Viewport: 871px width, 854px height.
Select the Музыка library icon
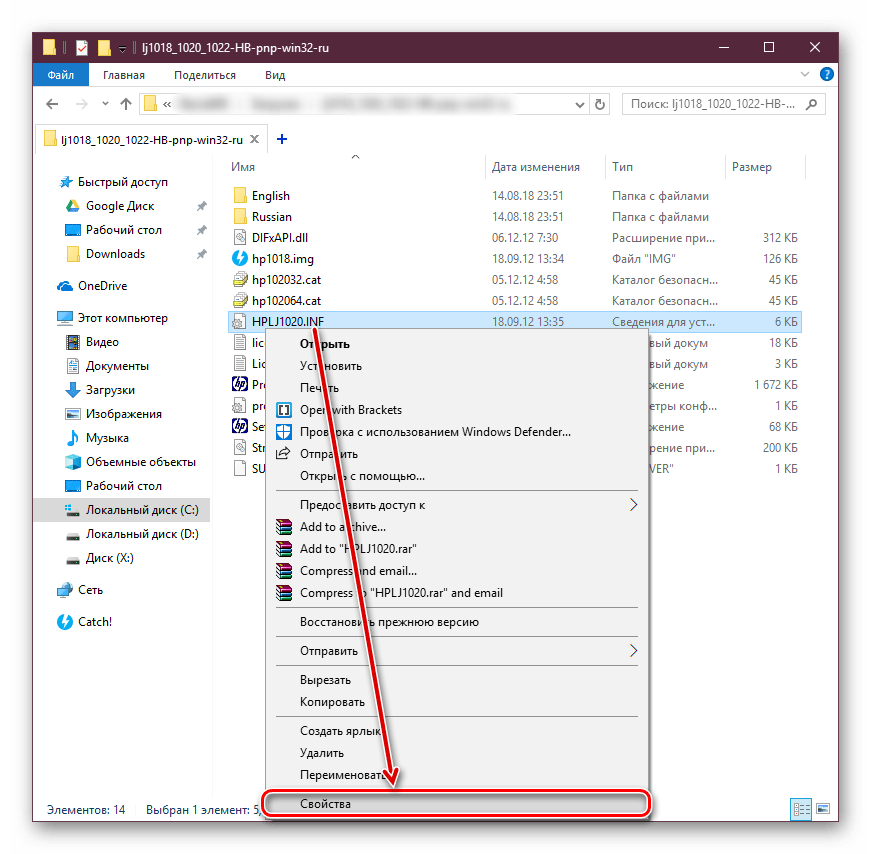tap(72, 438)
